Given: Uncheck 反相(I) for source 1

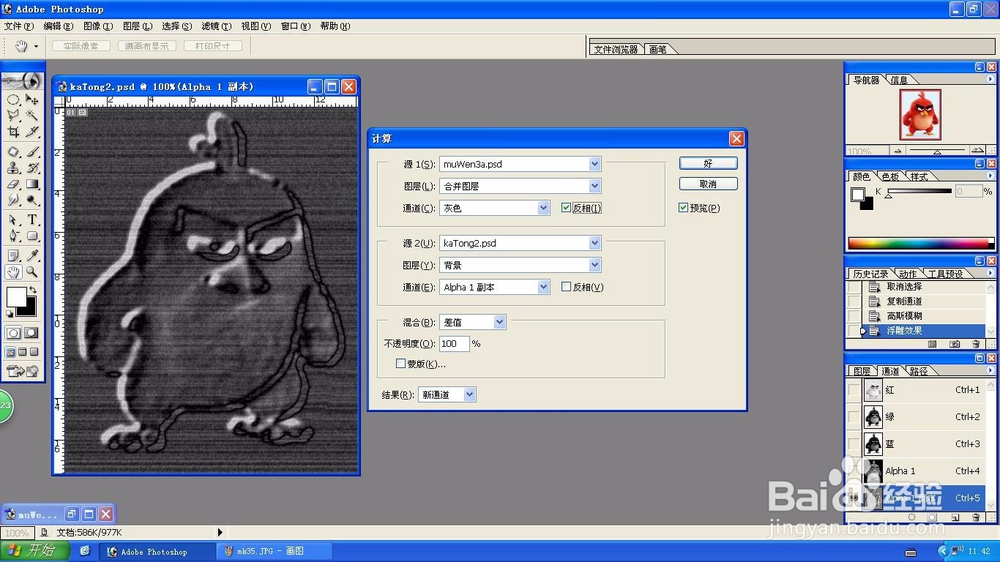Looking at the screenshot, I should (x=566, y=207).
